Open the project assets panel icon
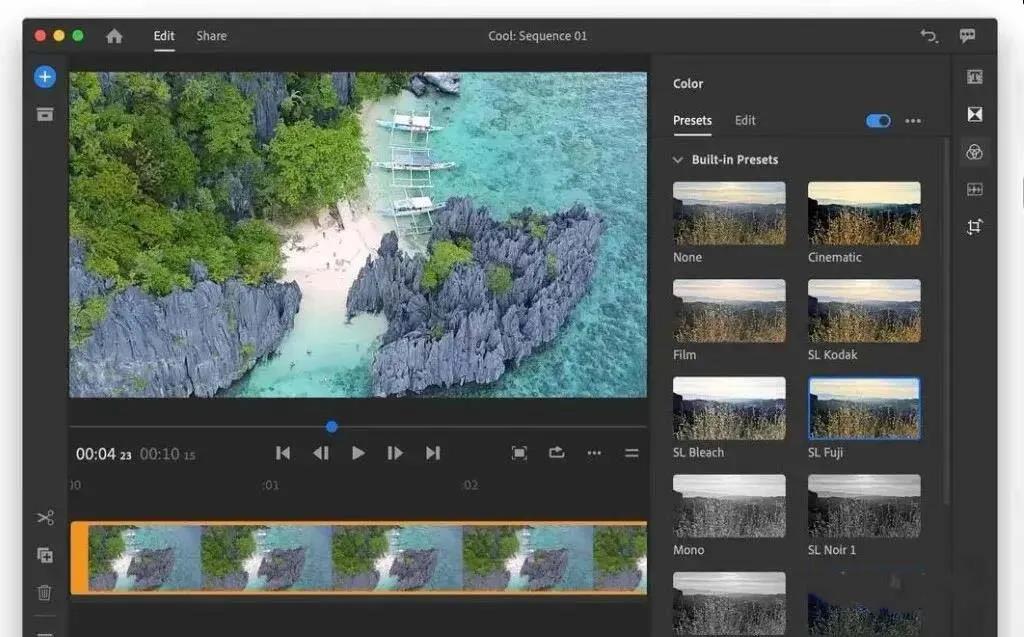Screen dimensions: 1024x637 [x=44, y=114]
